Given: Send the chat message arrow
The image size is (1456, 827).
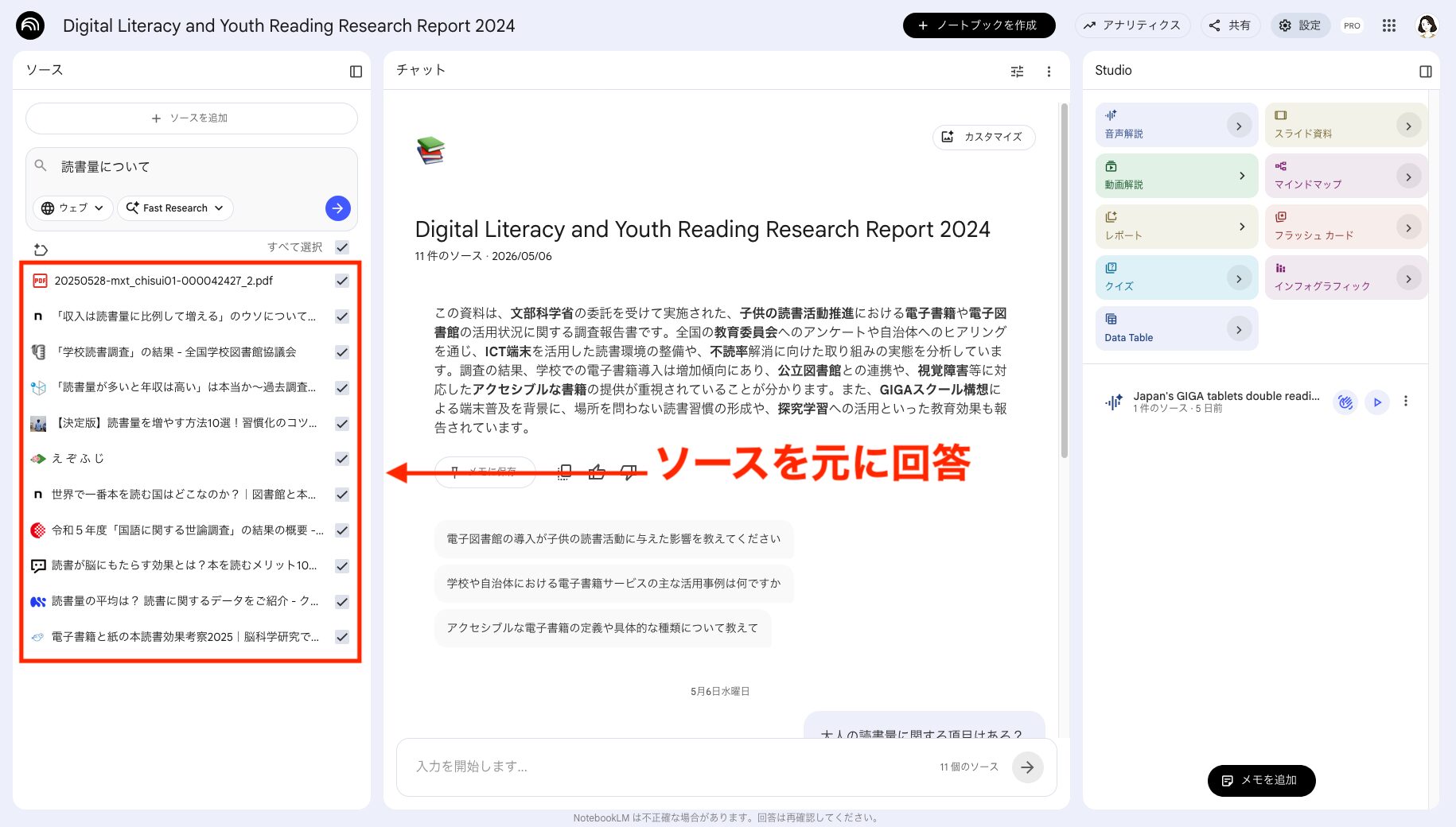Looking at the screenshot, I should (1028, 767).
